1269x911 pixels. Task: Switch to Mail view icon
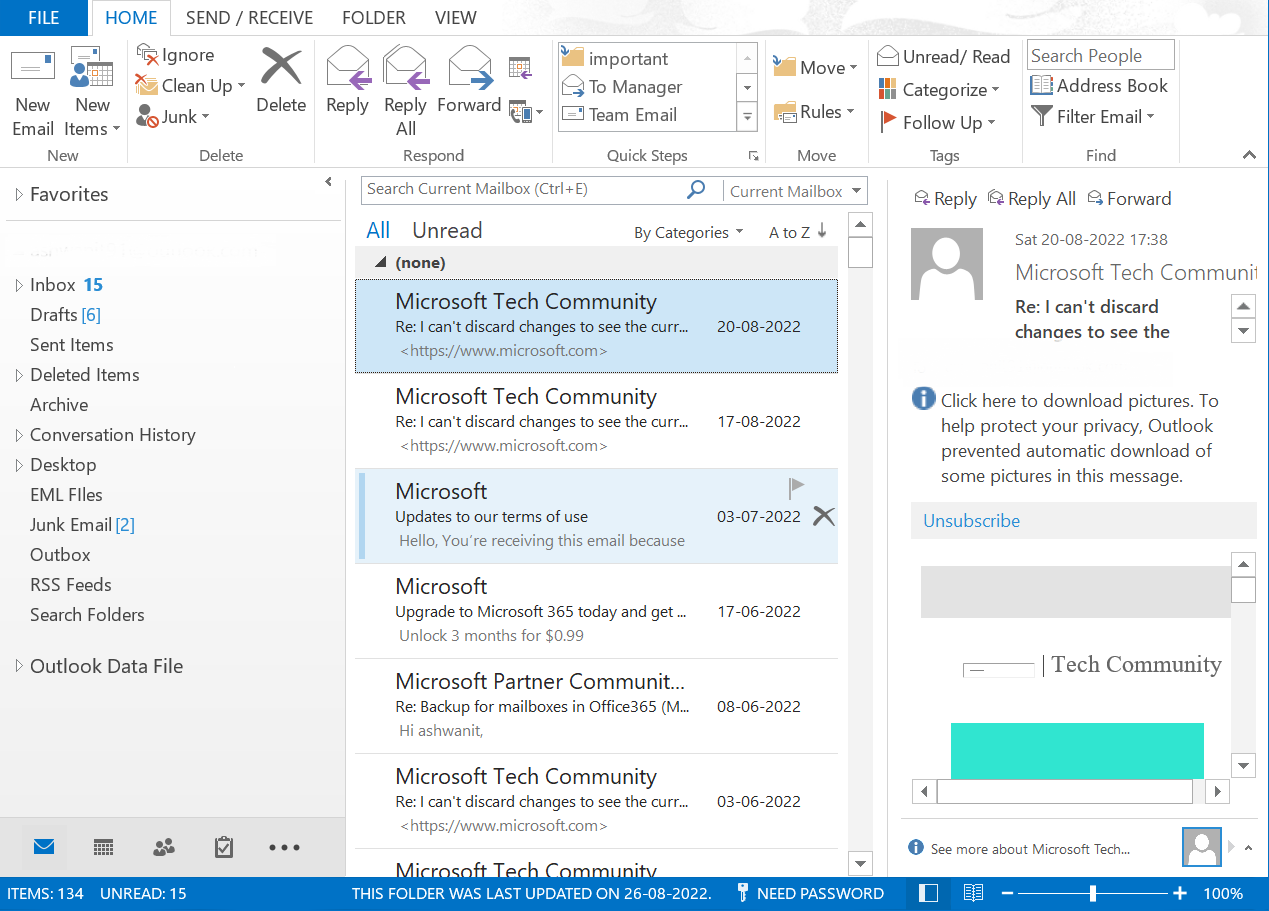click(x=43, y=847)
